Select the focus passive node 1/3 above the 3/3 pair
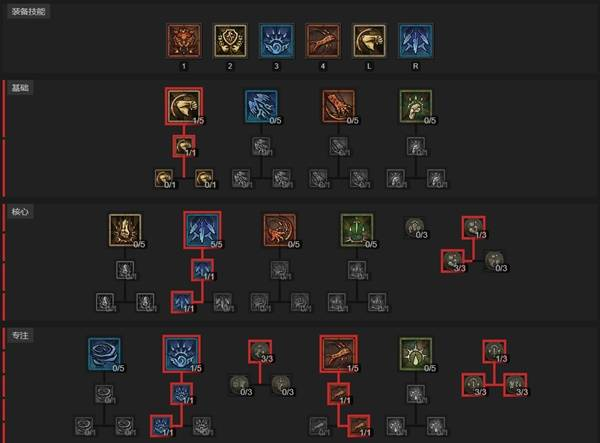This screenshot has height=443, width=600. click(x=494, y=351)
